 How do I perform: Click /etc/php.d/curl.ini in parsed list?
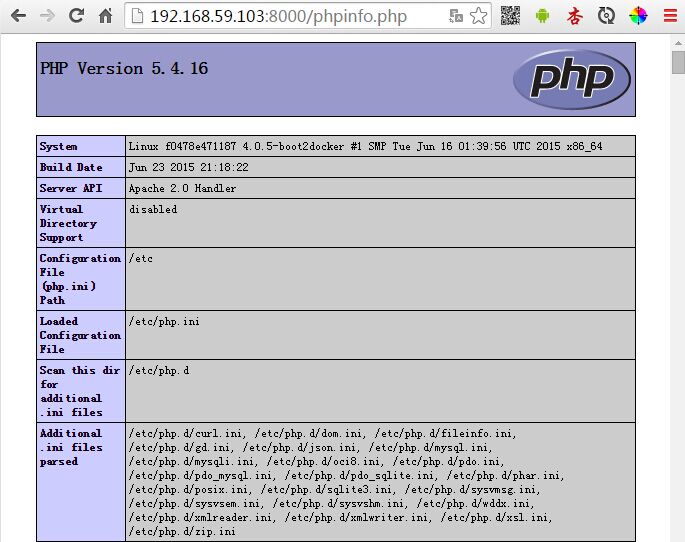185,433
